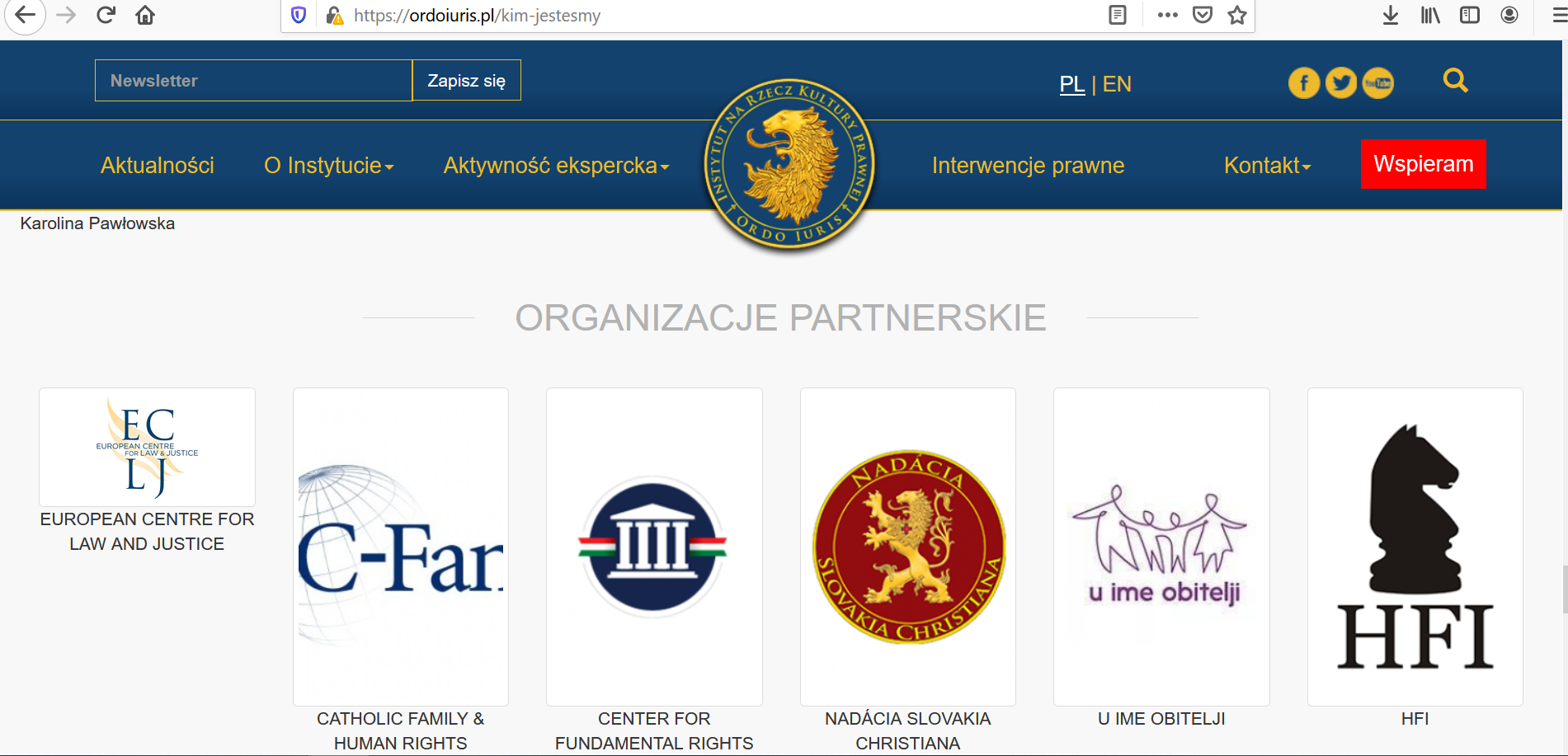Open the HFI chess knight logo
Screen dimensions: 1568x756
coord(1415,547)
